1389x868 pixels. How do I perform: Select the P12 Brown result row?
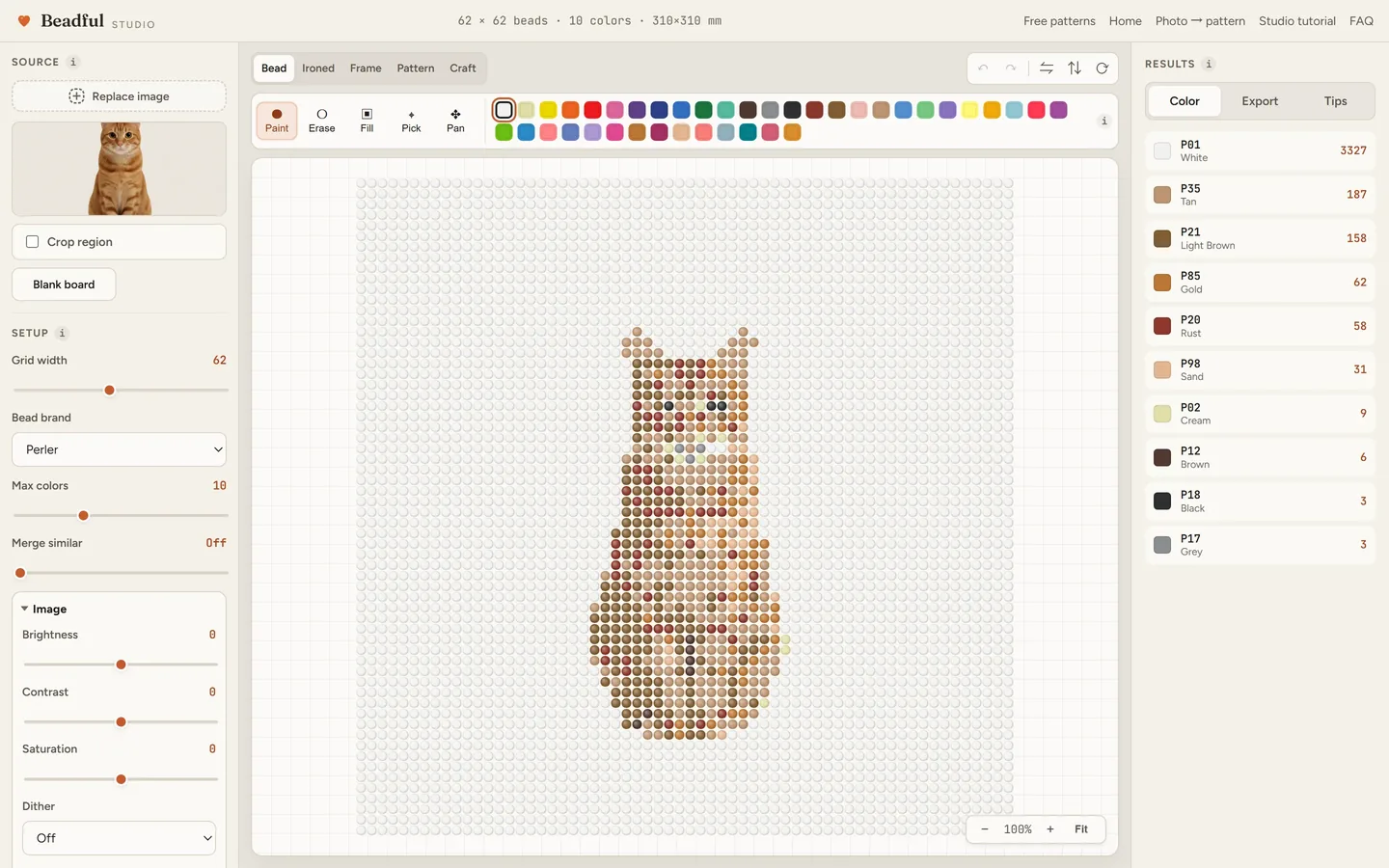1260,457
